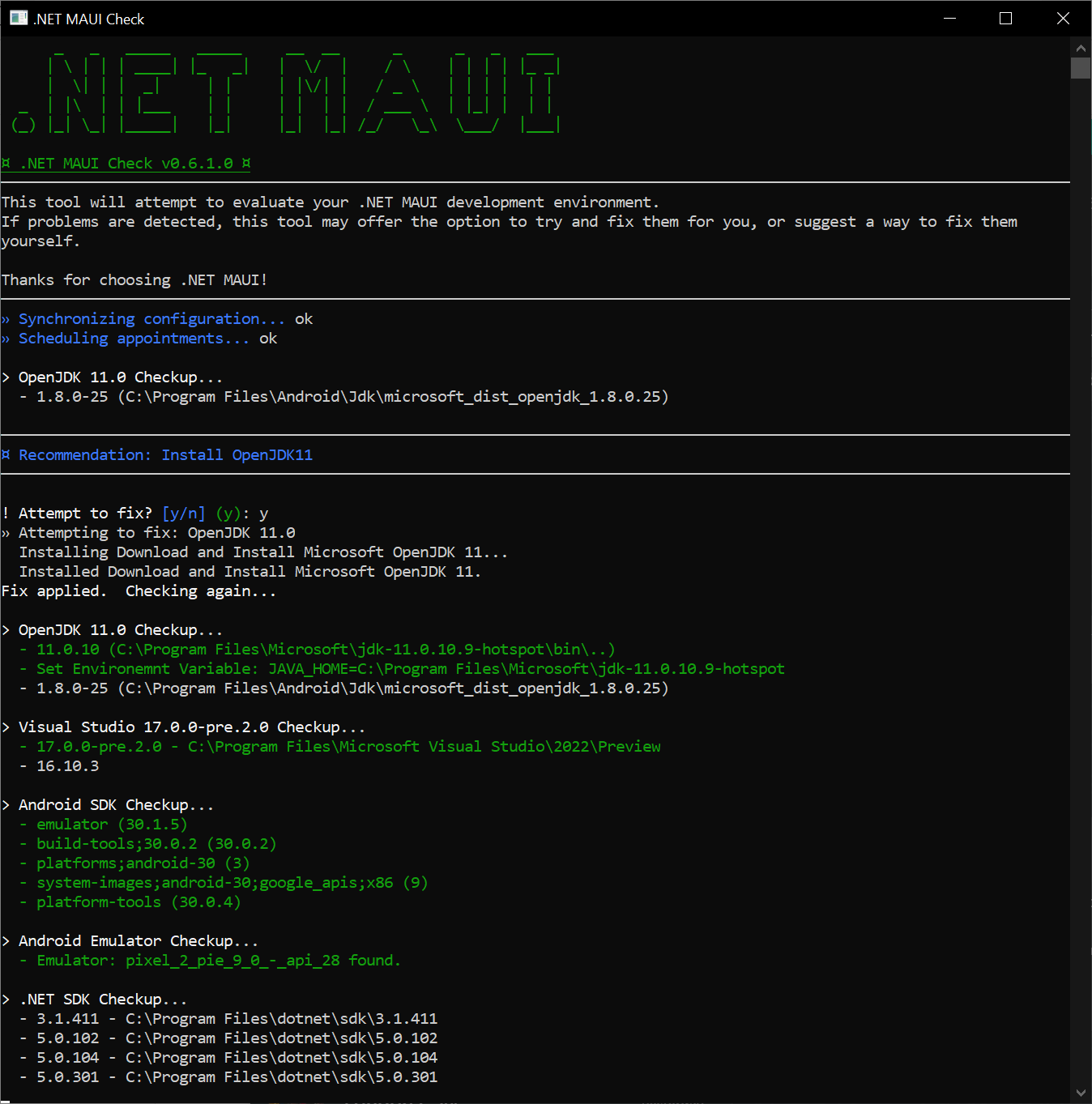Viewport: 1092px width, 1104px height.
Task: Click the ASCII art .NET MAUI logo
Action: coord(284,92)
